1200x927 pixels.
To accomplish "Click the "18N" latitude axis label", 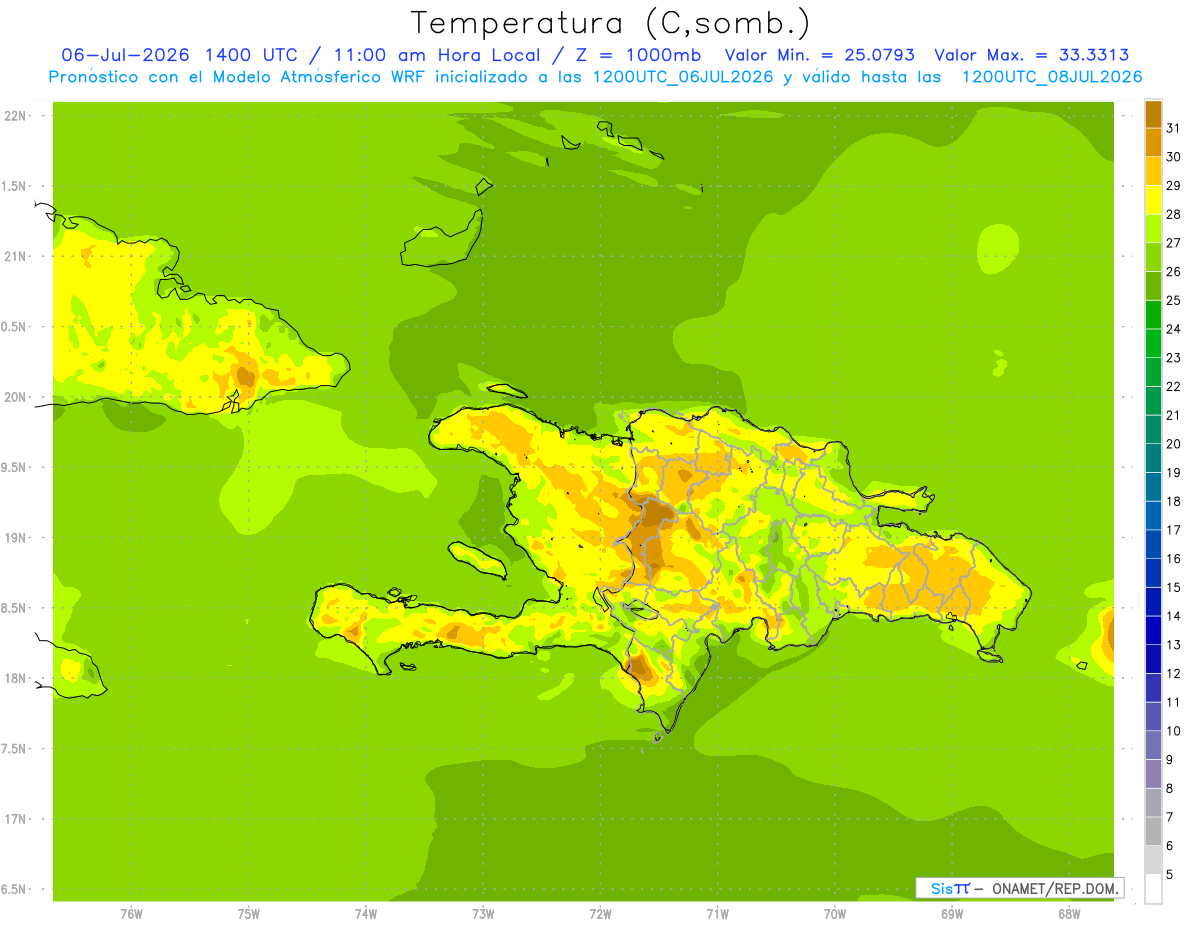I will coord(14,678).
